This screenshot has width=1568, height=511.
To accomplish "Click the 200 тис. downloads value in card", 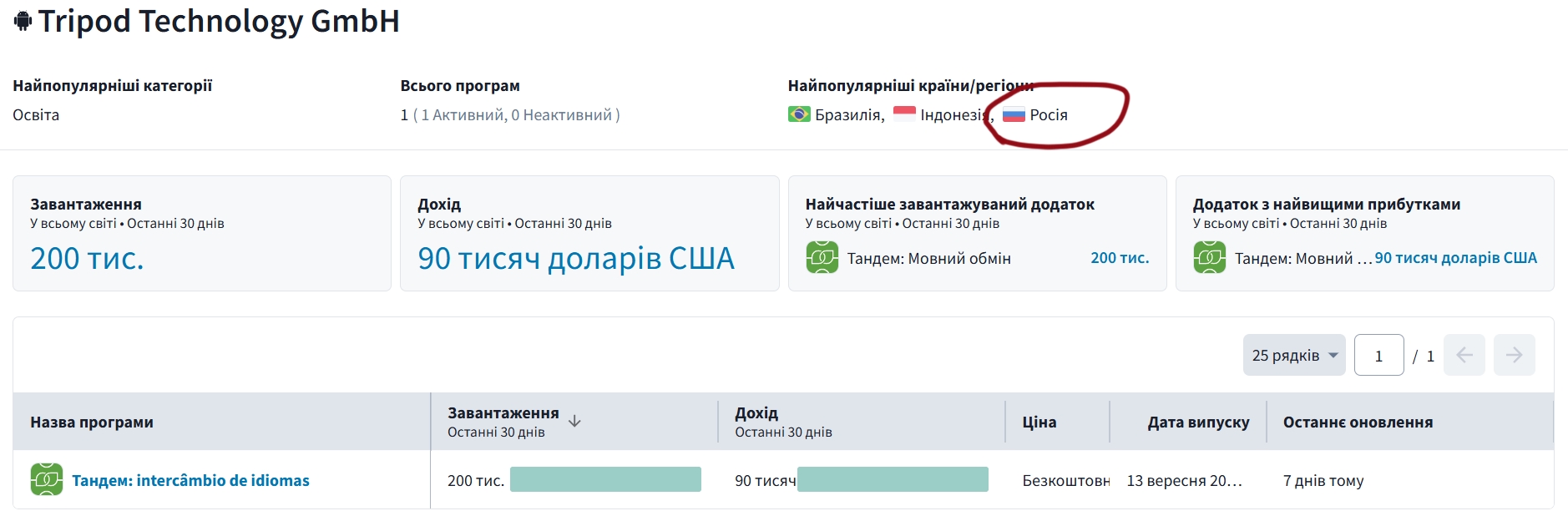I will (87, 258).
